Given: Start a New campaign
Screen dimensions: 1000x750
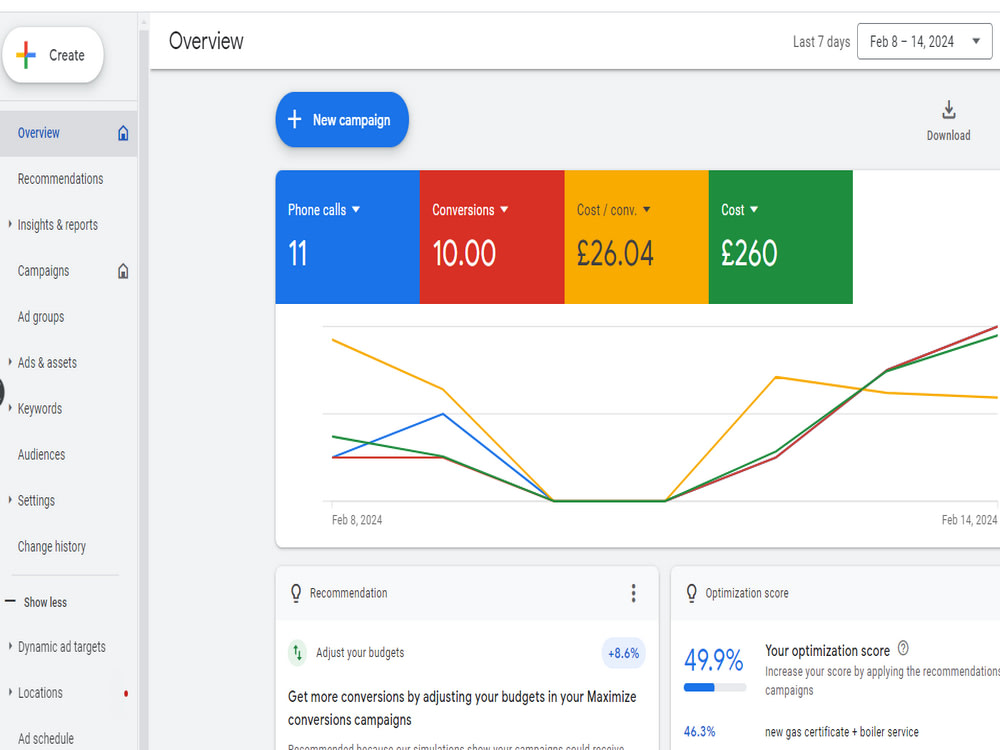Looking at the screenshot, I should (342, 120).
